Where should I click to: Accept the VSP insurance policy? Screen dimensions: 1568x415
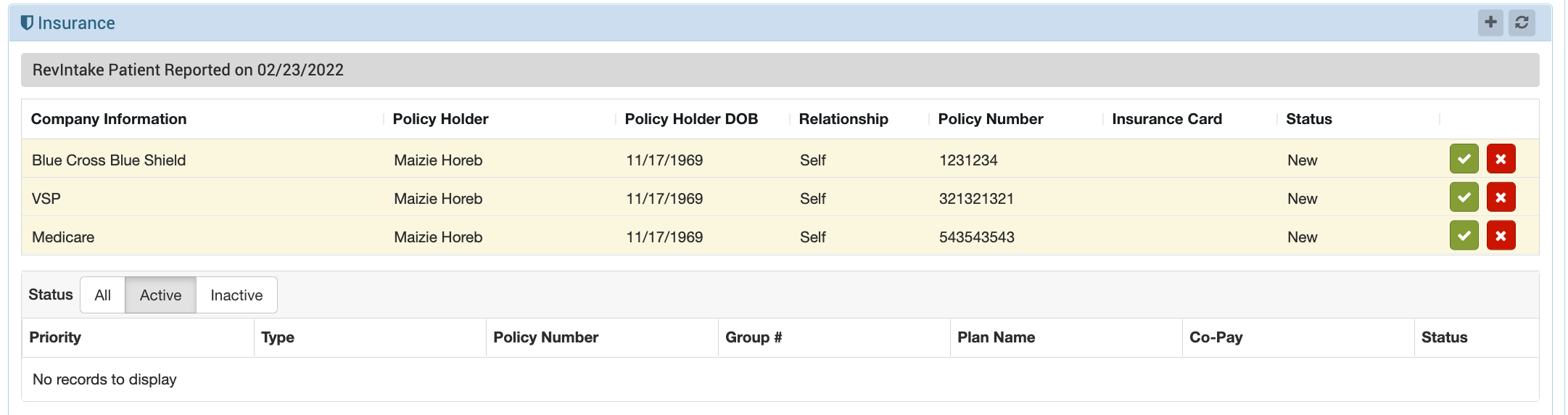pos(1464,197)
